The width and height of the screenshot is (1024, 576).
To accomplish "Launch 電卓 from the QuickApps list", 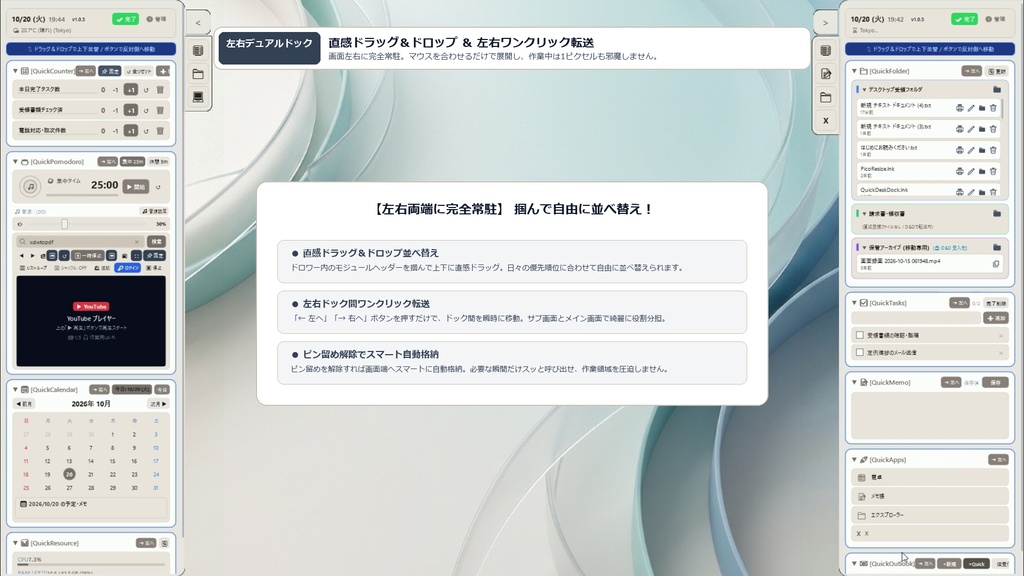I will tap(930, 477).
